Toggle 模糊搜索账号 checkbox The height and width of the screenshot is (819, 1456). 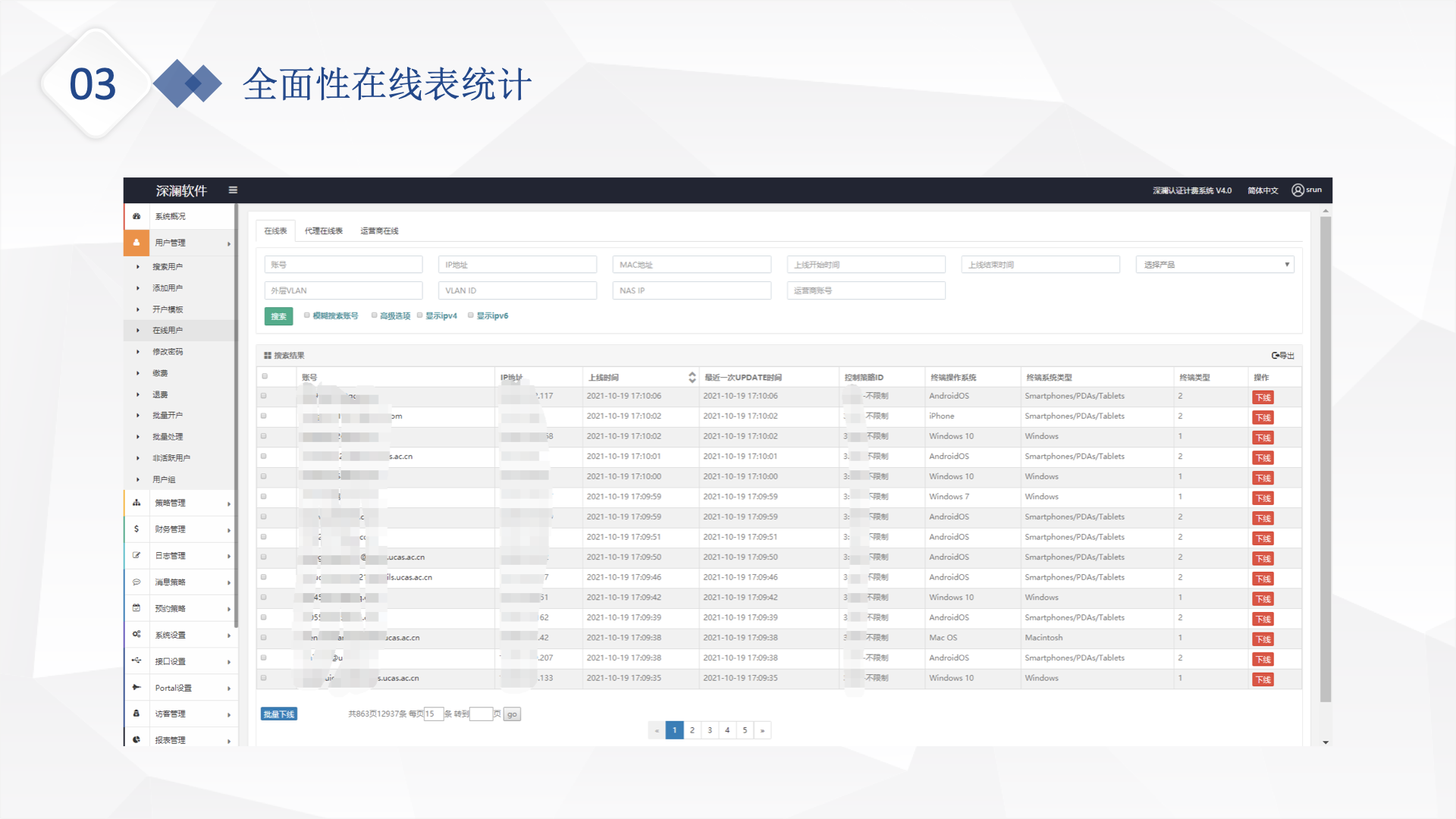(x=307, y=315)
